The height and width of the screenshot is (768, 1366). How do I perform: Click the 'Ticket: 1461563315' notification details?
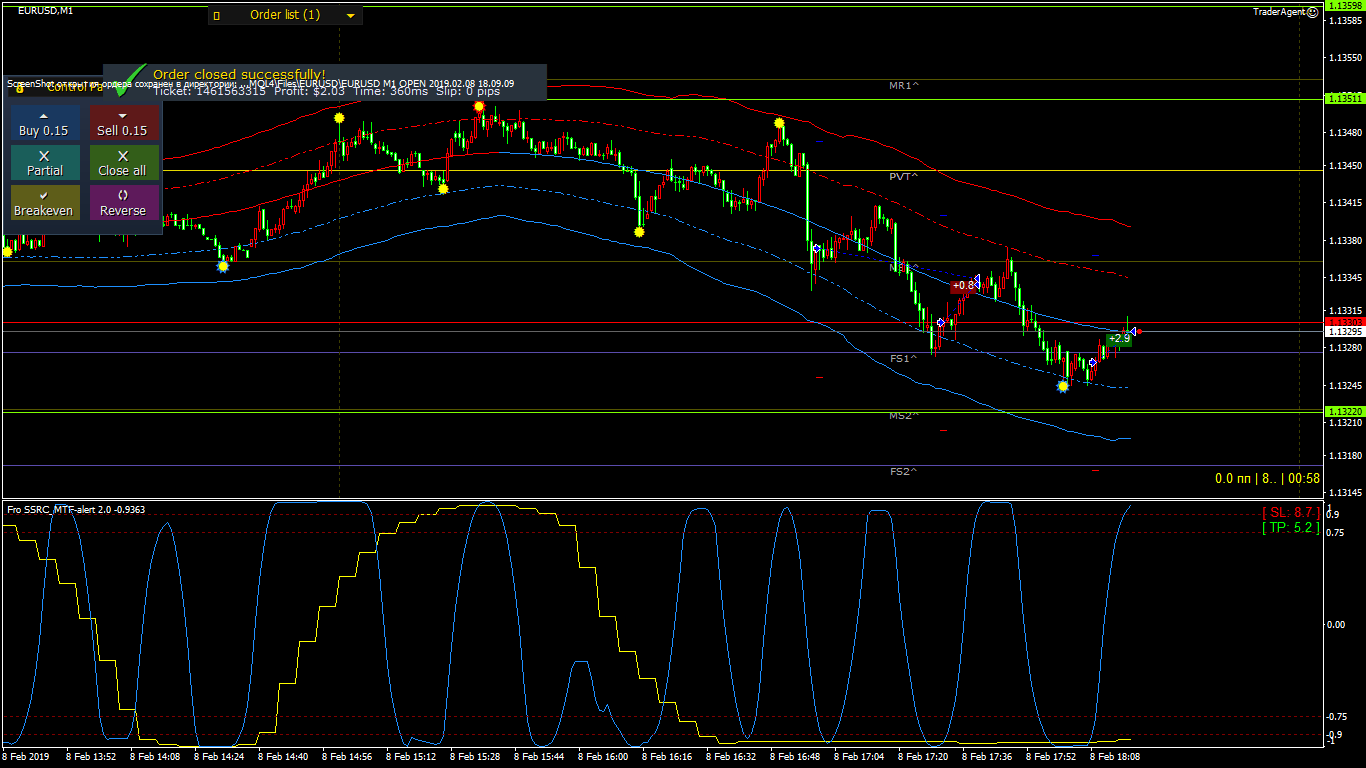(x=210, y=91)
